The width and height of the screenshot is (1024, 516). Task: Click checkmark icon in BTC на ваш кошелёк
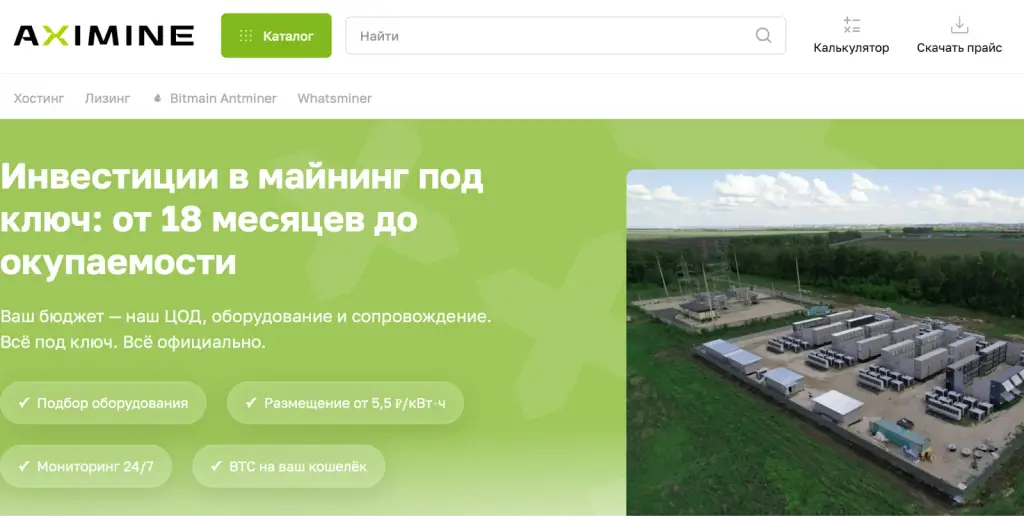(x=217, y=466)
